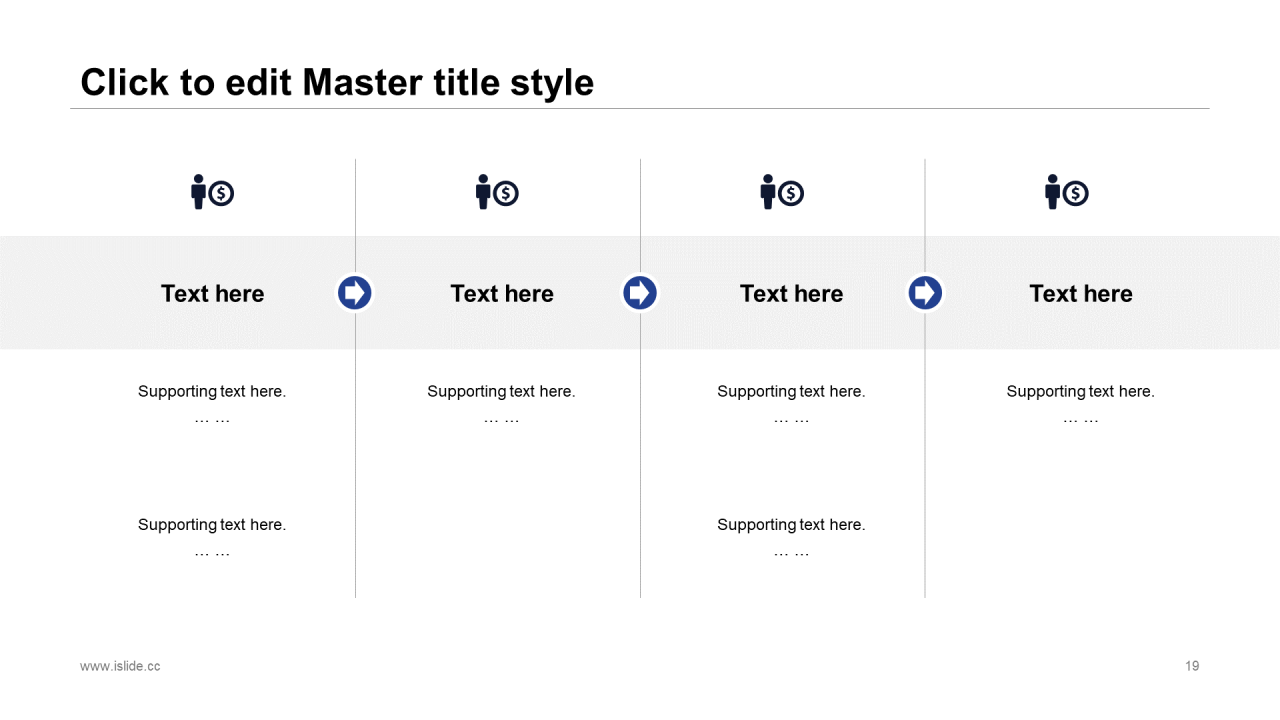Click the last blue arrow circle icon

[x=925, y=293]
